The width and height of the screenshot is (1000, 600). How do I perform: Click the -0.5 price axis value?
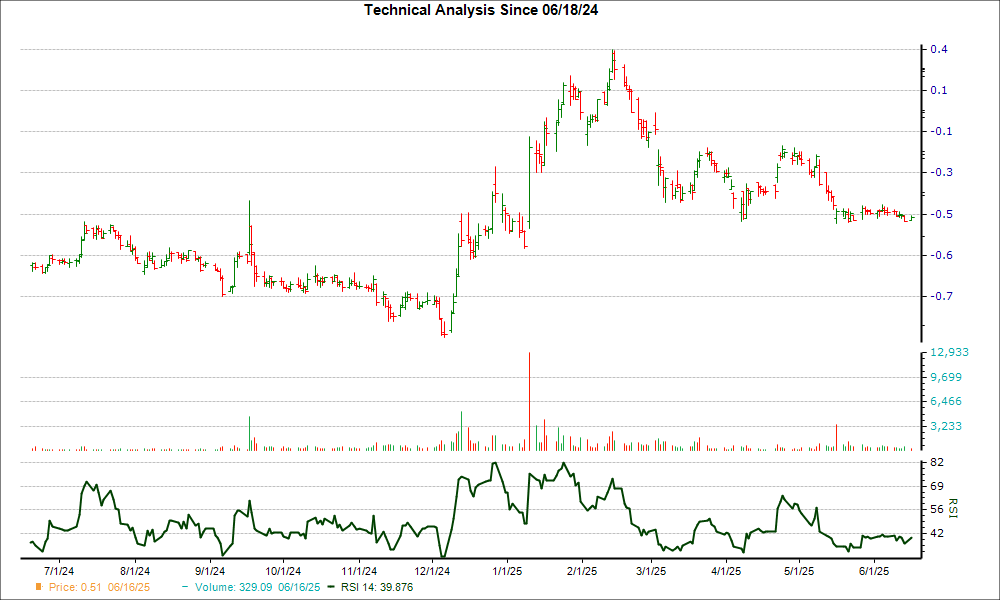coord(939,214)
